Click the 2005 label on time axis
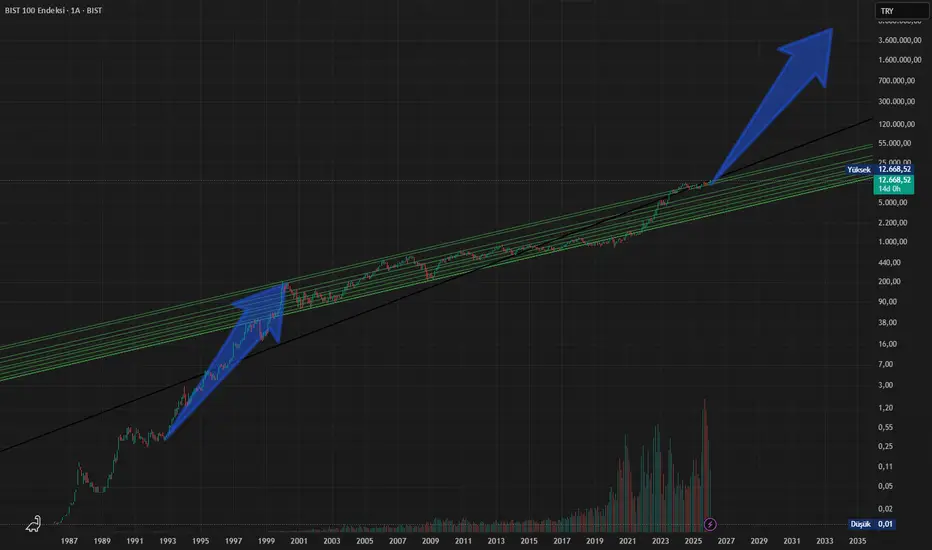Image resolution: width=932 pixels, height=550 pixels. 365,541
